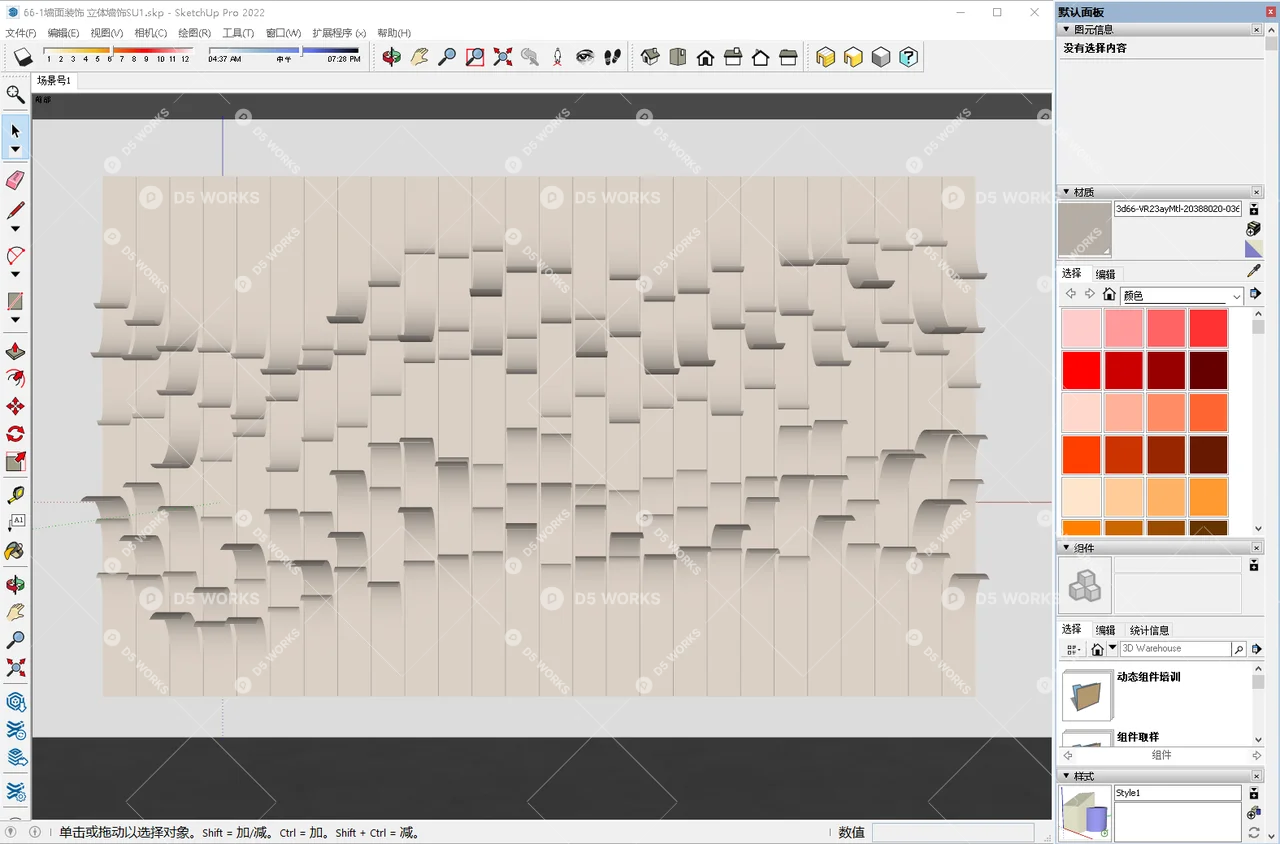The image size is (1280, 844).
Task: Toggle shadows in the shadow toolbar
Action: coord(23,57)
